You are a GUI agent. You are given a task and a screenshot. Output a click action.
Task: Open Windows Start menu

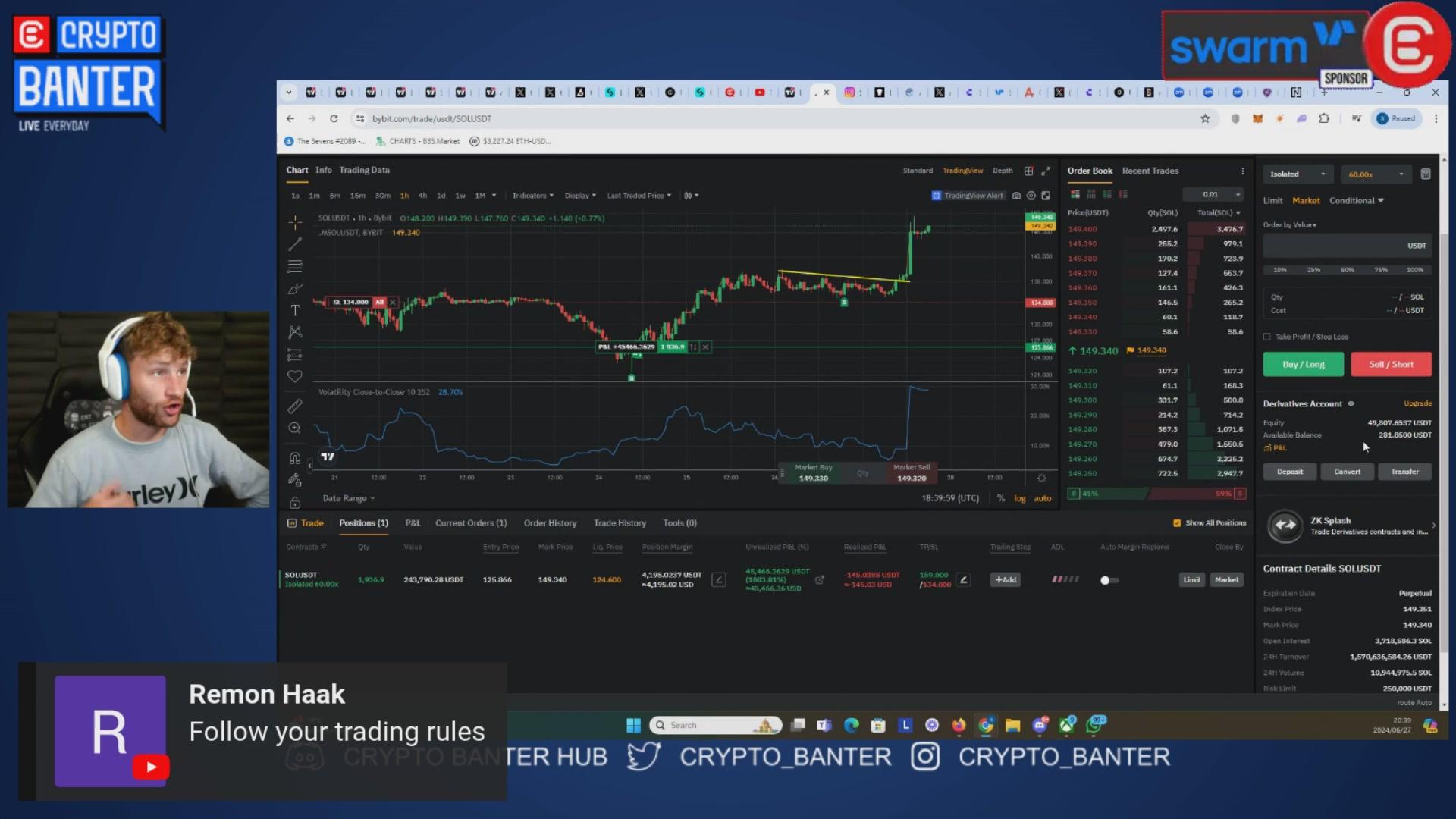click(x=633, y=725)
